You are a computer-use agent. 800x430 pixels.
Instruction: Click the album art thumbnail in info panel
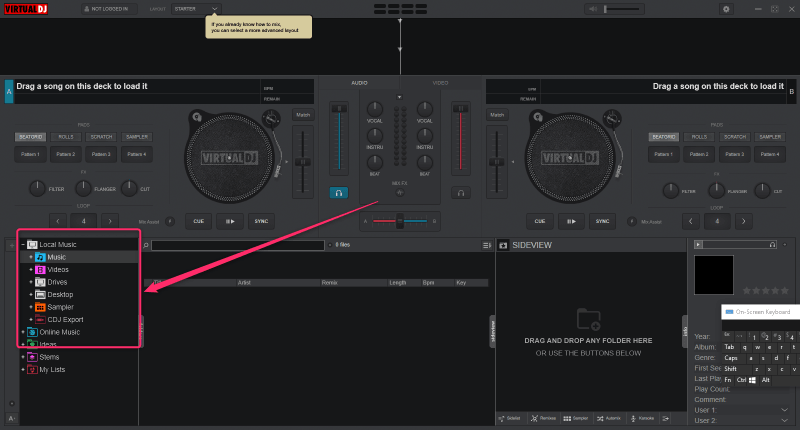714,275
